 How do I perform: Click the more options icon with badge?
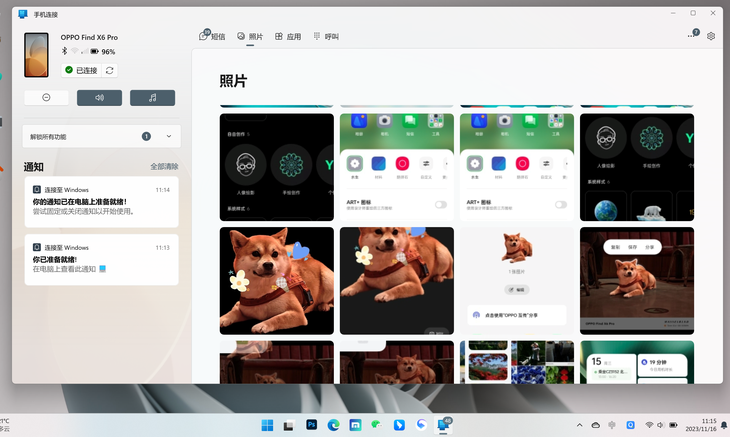693,36
